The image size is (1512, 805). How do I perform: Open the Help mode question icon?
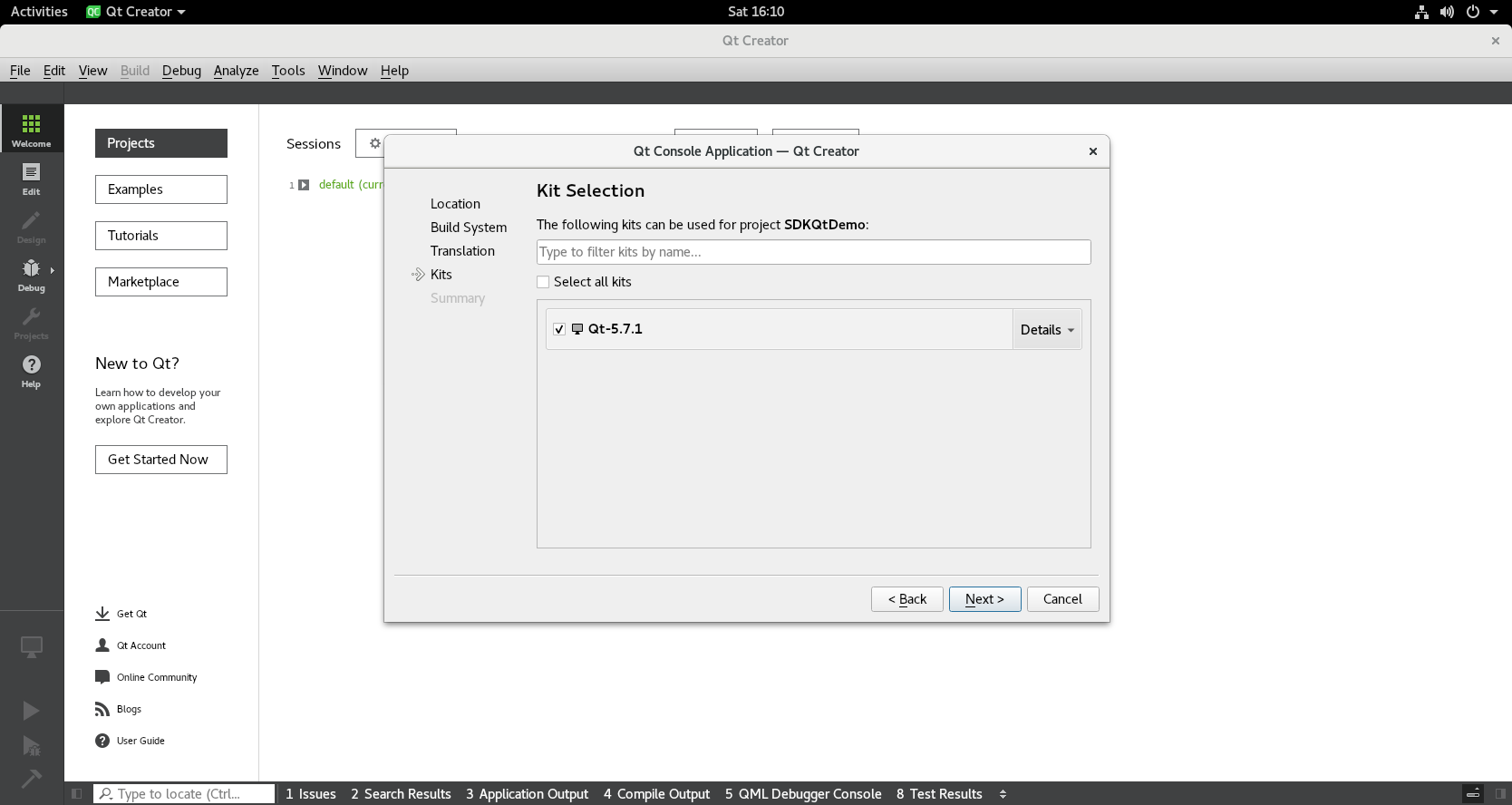[31, 364]
